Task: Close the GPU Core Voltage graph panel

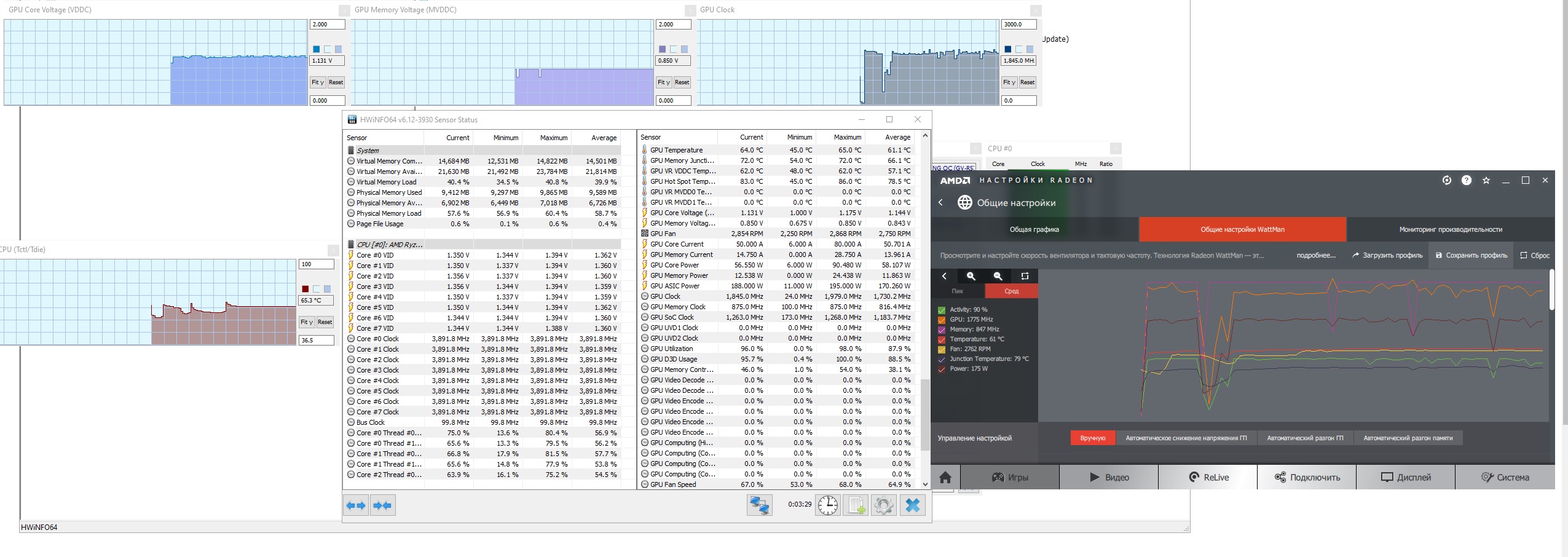Action: click(344, 10)
